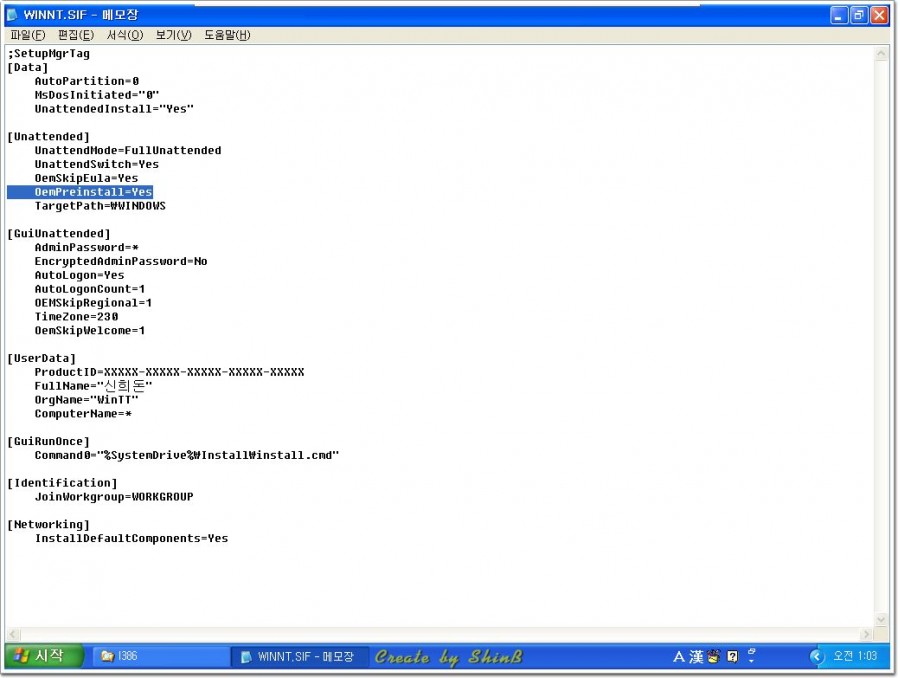Click the UnattendSwitch=Yes line

point(96,164)
